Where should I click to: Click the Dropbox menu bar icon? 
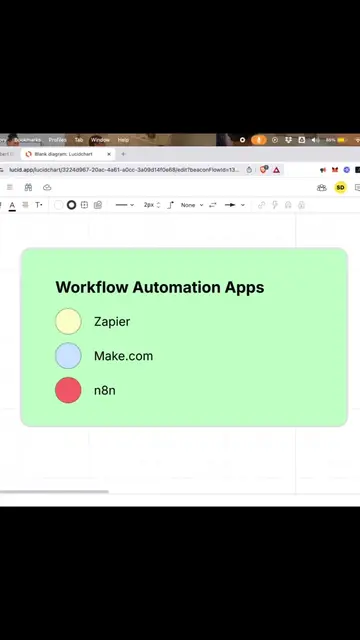(x=289, y=140)
